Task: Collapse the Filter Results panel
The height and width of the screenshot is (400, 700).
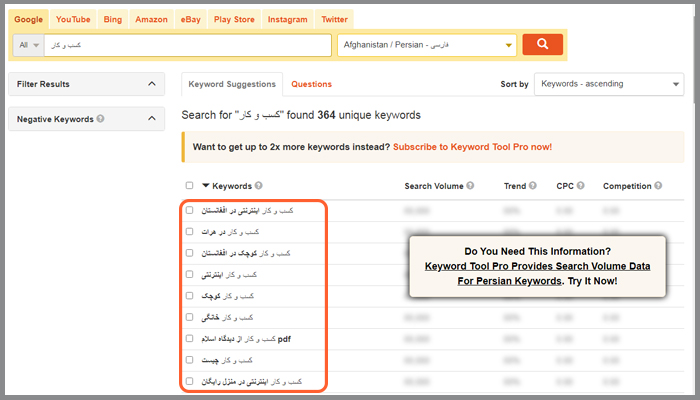Action: [152, 83]
